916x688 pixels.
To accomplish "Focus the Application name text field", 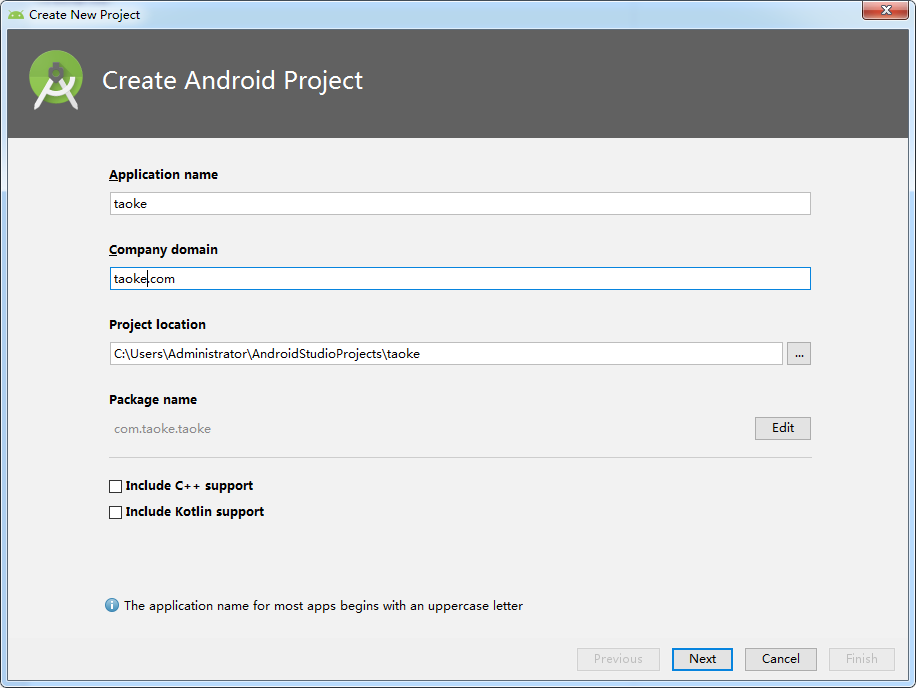I will coord(460,204).
